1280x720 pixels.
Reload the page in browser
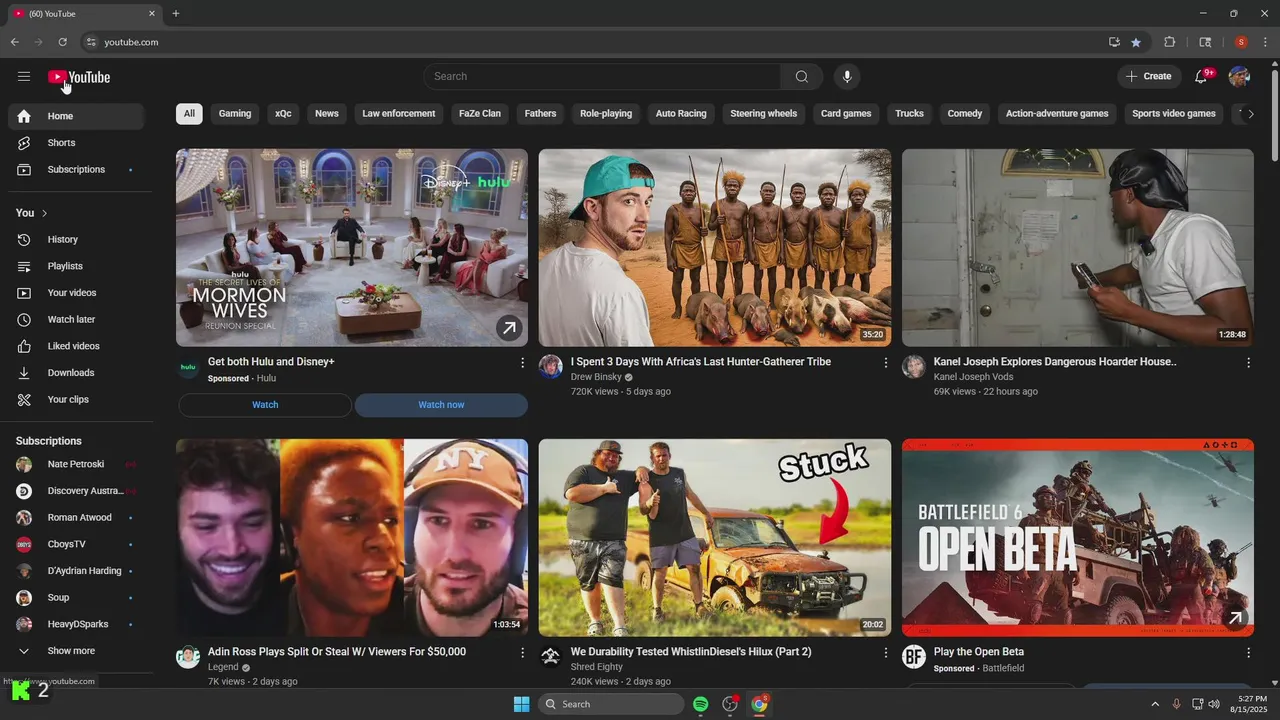pyautogui.click(x=62, y=42)
